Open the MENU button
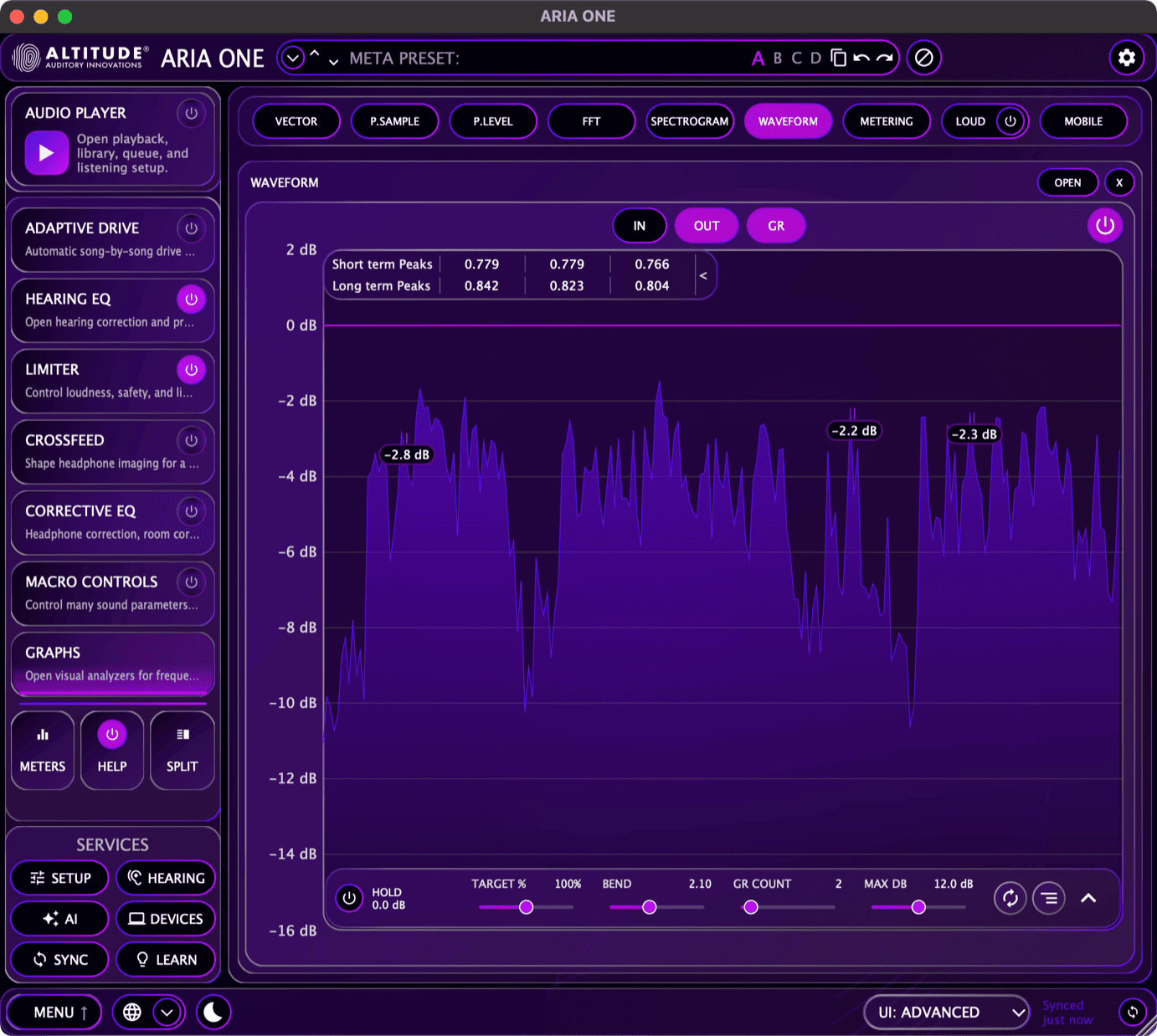The width and height of the screenshot is (1157, 1036). pyautogui.click(x=54, y=1013)
